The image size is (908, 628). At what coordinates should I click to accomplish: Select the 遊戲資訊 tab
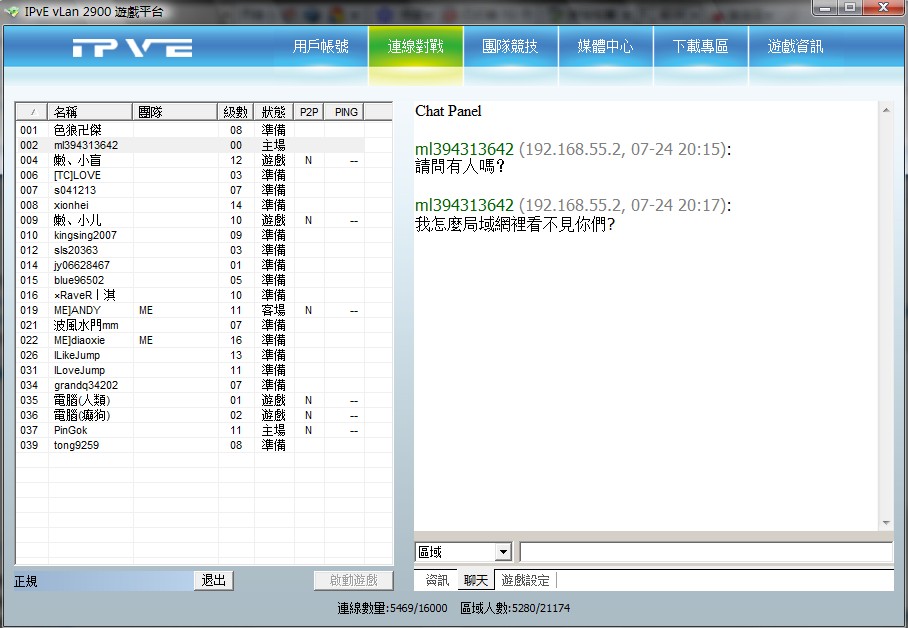[795, 47]
